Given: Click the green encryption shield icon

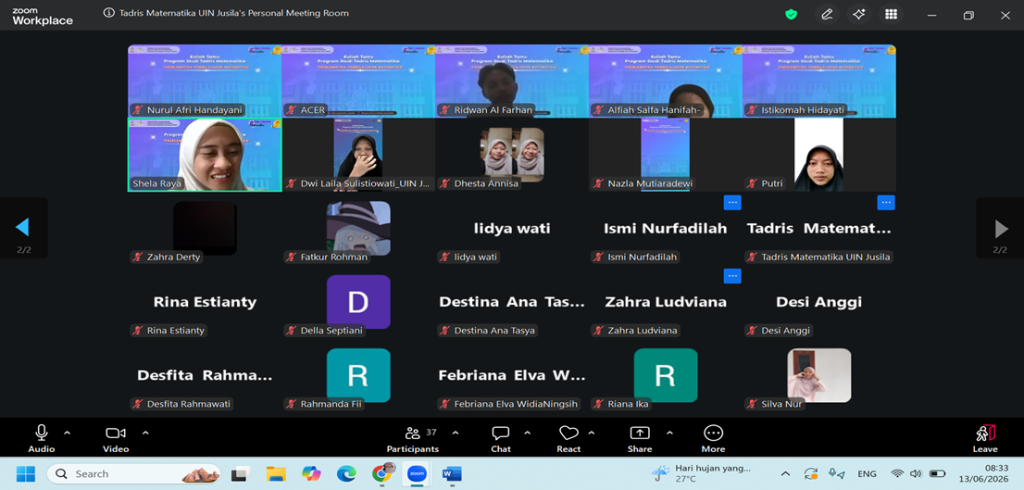Looking at the screenshot, I should pos(791,14).
